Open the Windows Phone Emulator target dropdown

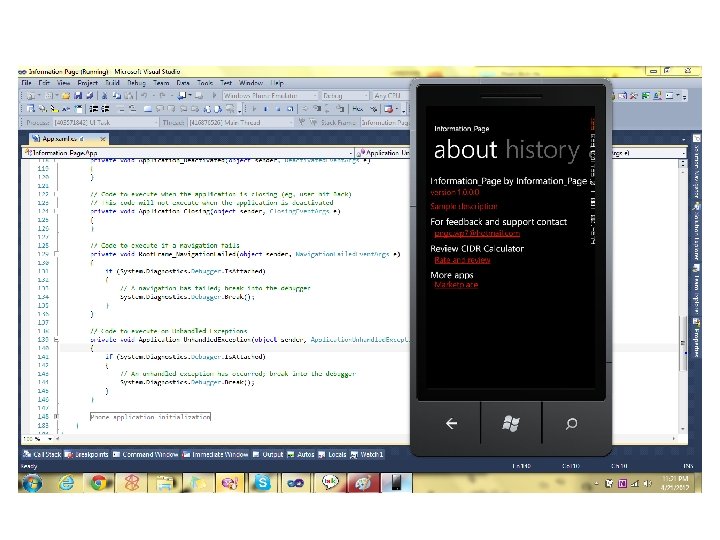[x=270, y=96]
